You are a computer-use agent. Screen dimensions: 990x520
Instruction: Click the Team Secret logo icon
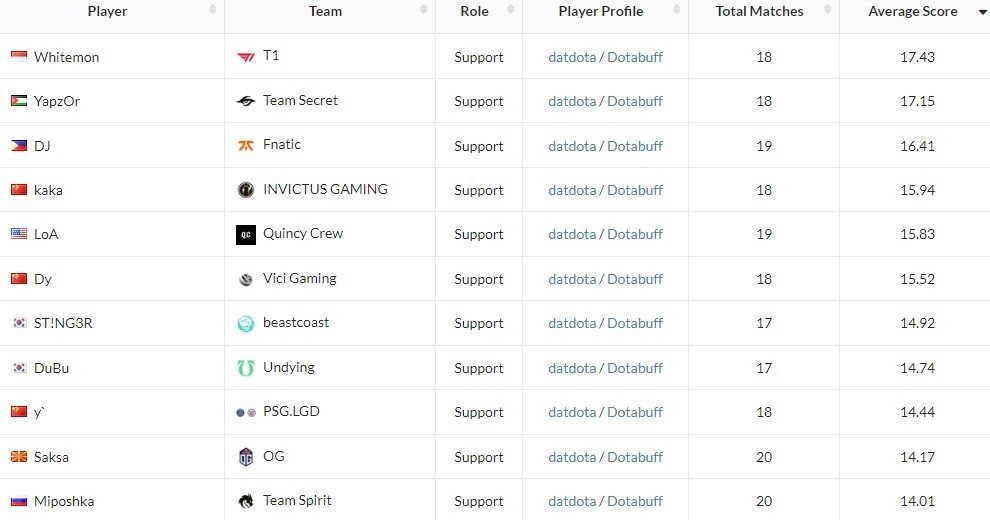[x=246, y=101]
